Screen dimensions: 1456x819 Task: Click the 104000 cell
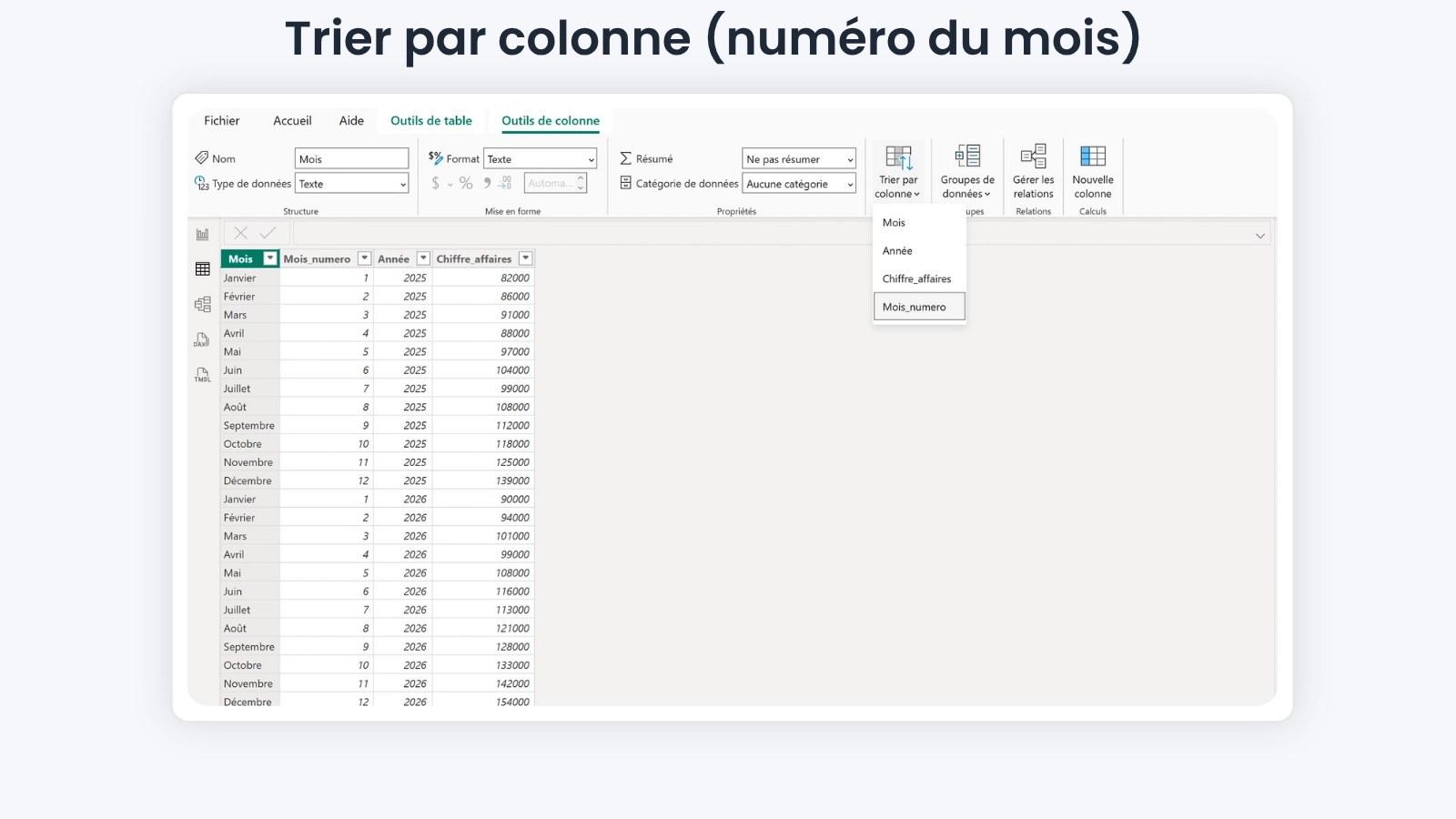coord(483,370)
